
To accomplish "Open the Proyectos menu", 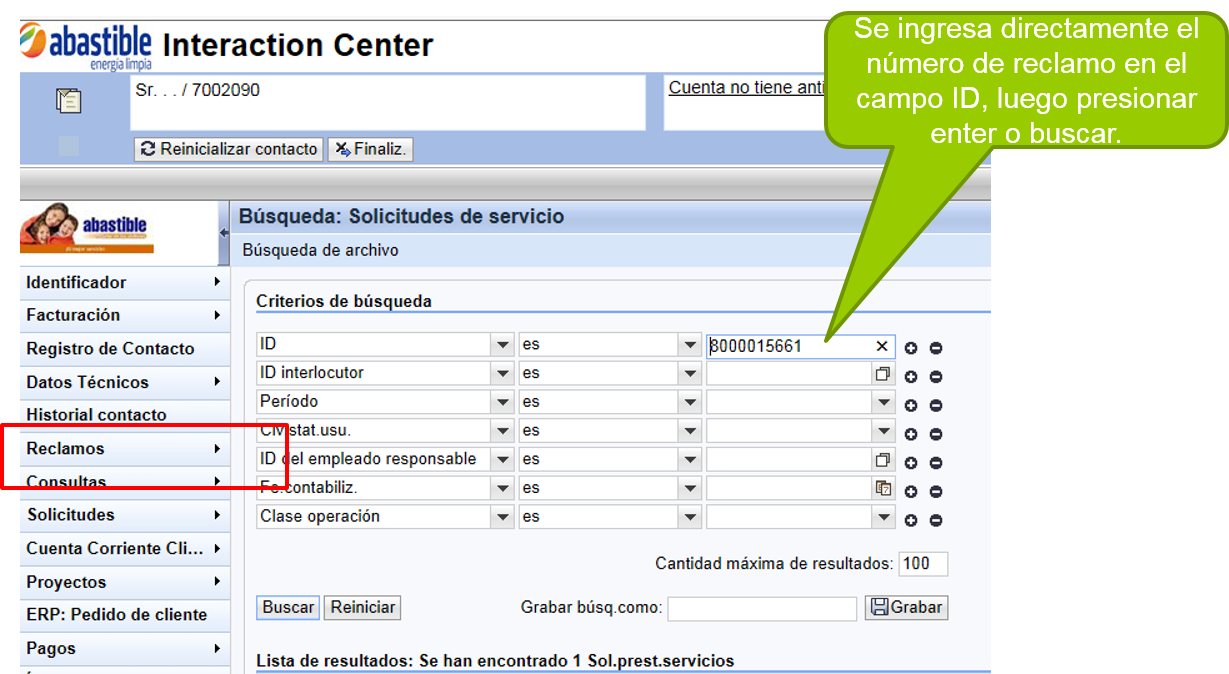I will click(125, 582).
